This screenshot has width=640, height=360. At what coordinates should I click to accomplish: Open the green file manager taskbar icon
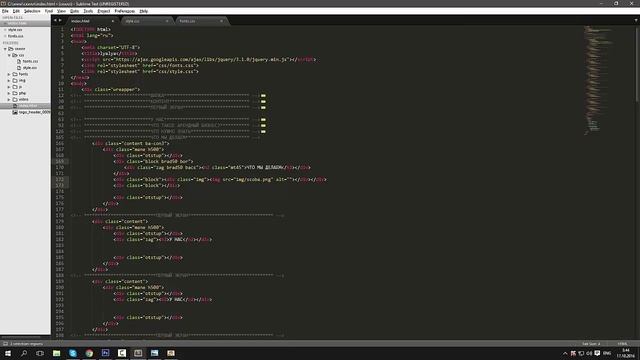tap(56, 353)
